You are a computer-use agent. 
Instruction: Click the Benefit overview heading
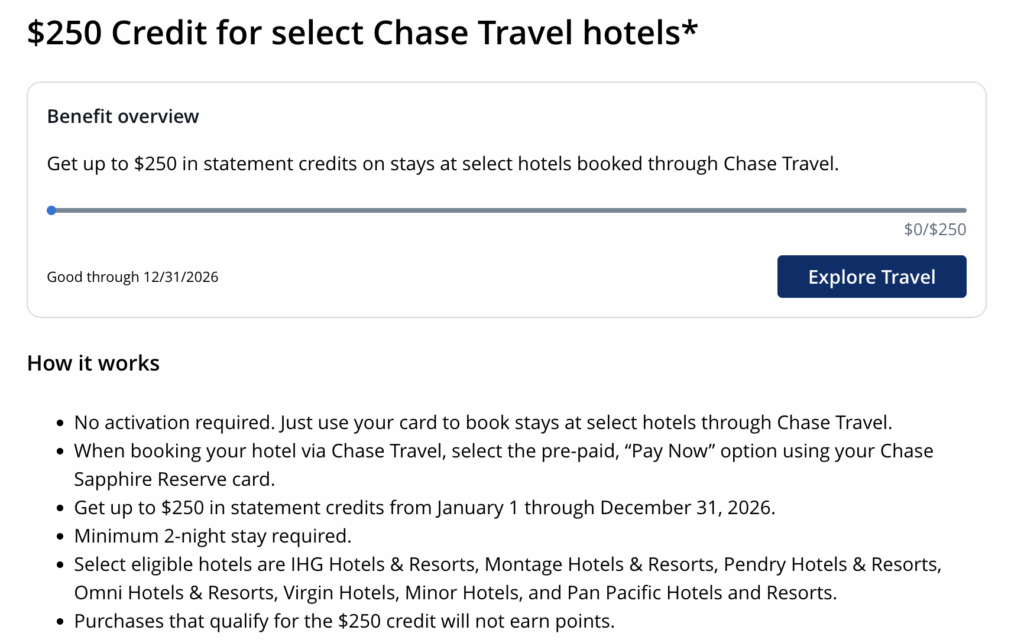pos(122,116)
